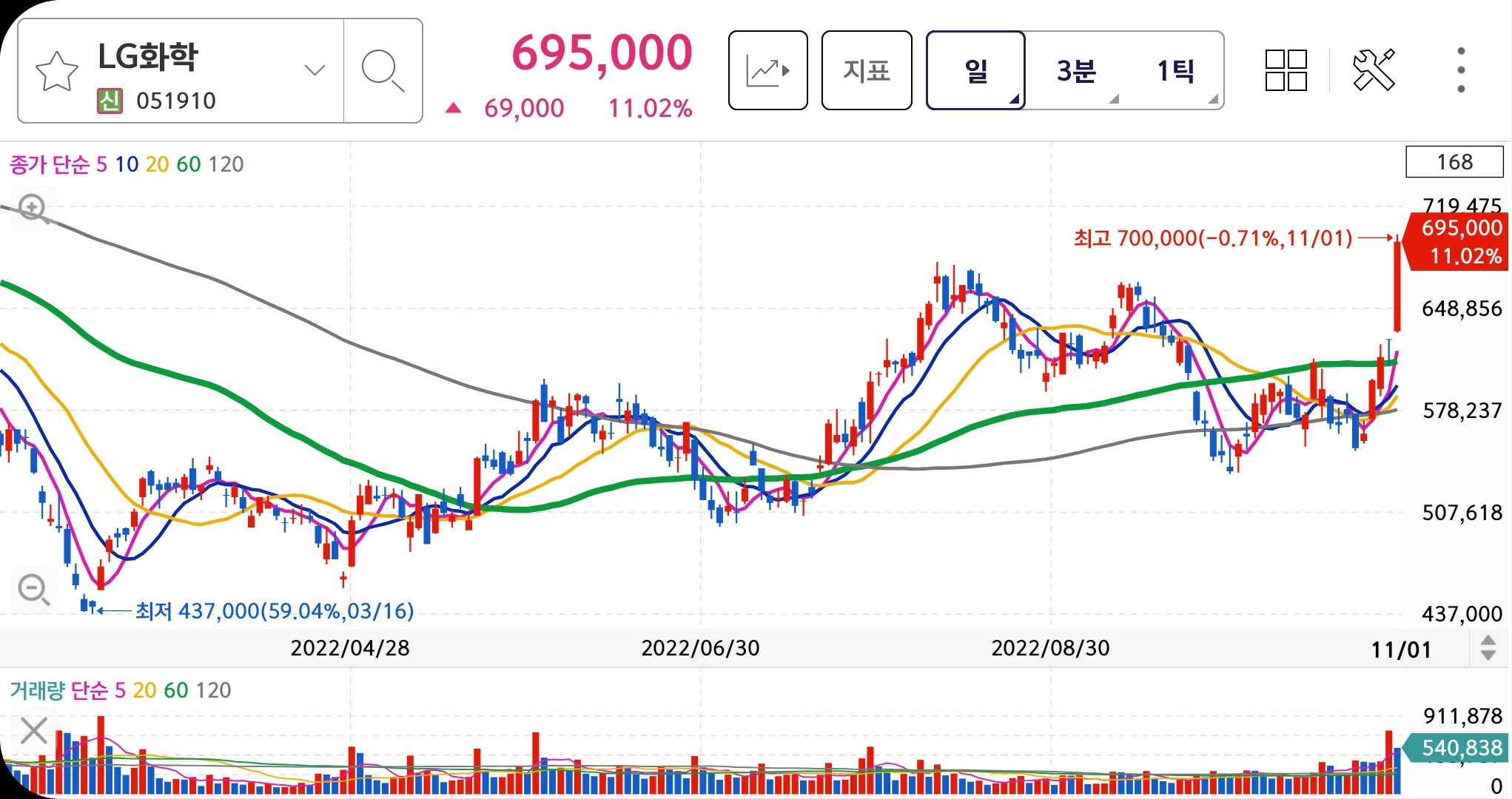1512x799 pixels.
Task: Click the current price 695,000 header
Action: (602, 53)
